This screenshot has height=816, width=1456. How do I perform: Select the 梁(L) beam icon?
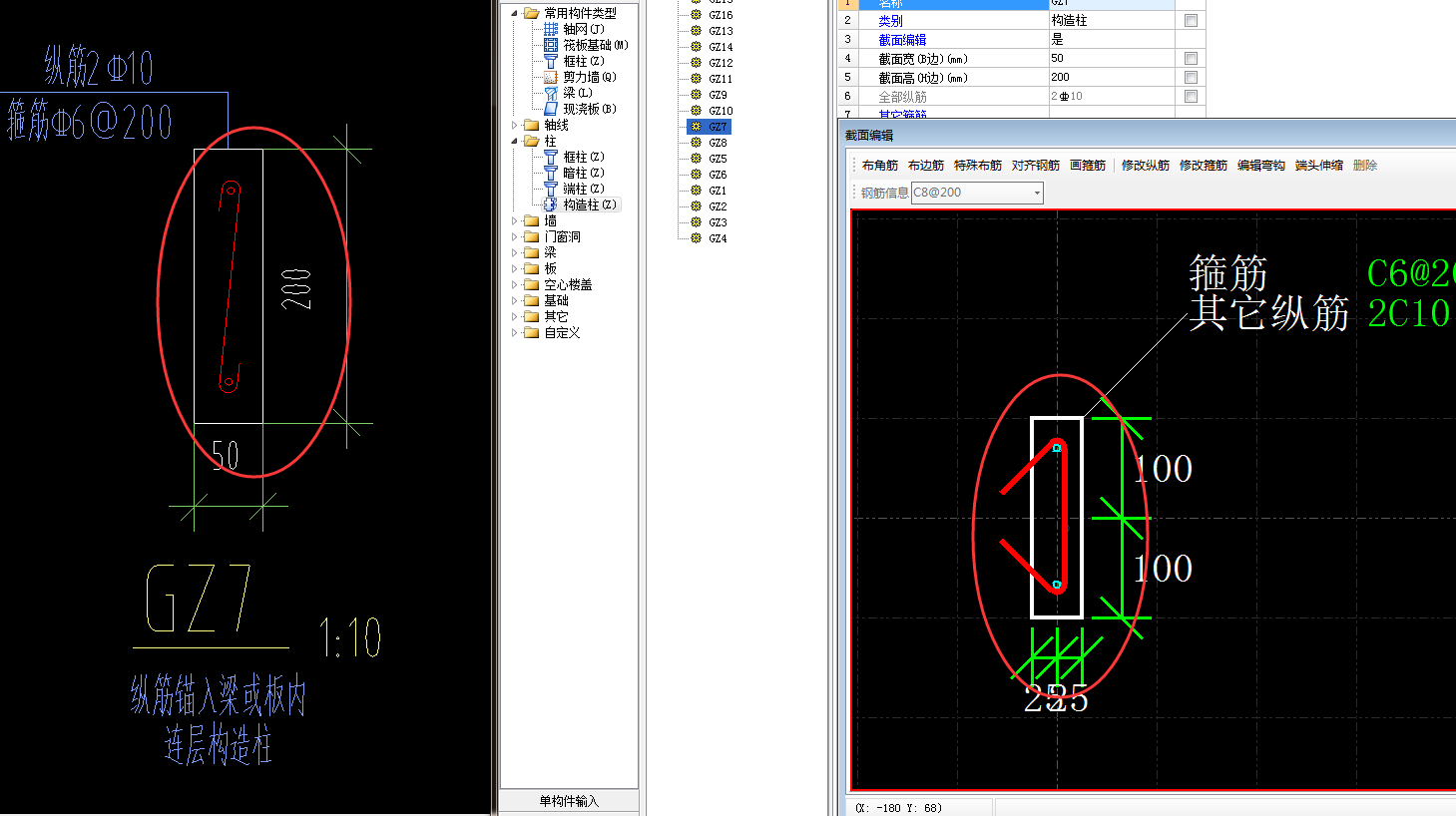point(550,93)
